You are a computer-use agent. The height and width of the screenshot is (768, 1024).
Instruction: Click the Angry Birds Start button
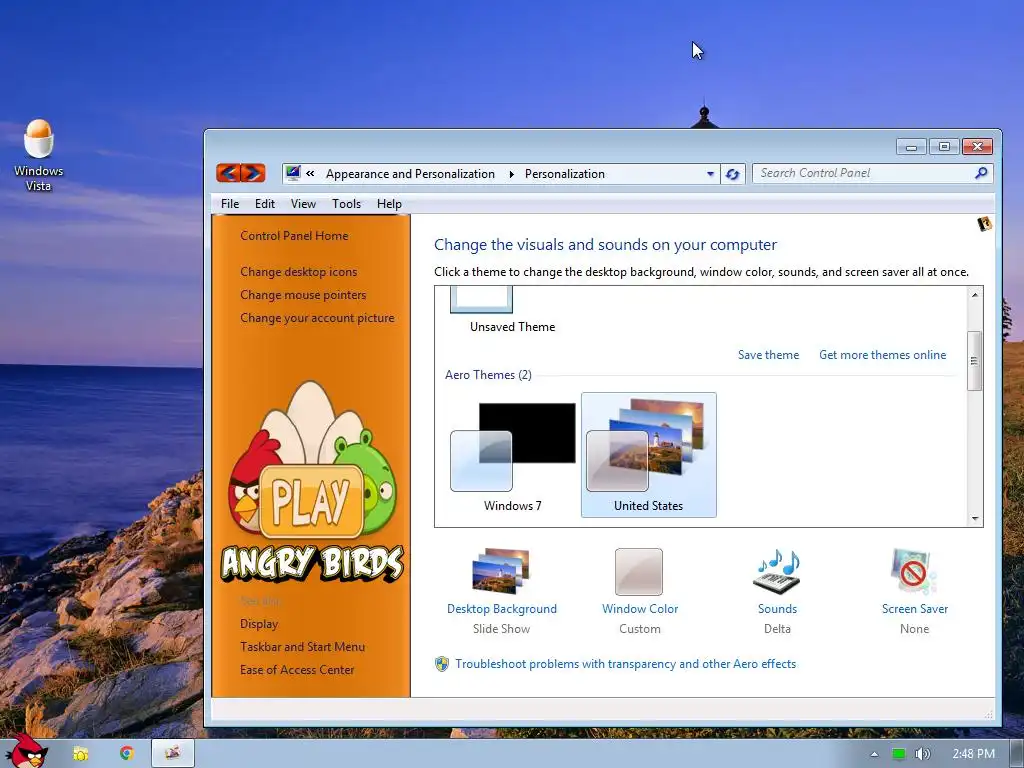(26, 751)
